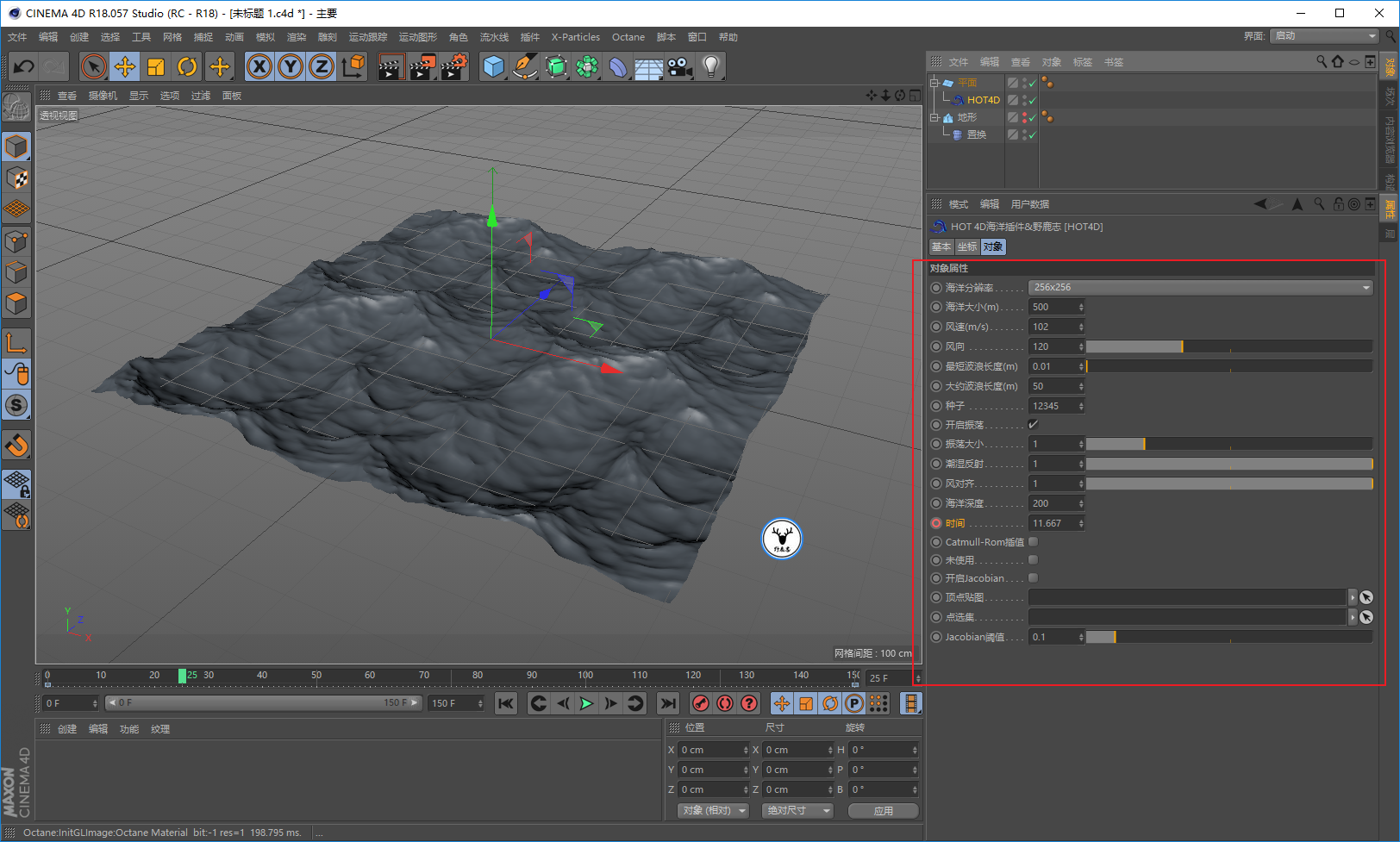Switch to Points mode
Screen dimensions: 1400x842
coord(16,241)
